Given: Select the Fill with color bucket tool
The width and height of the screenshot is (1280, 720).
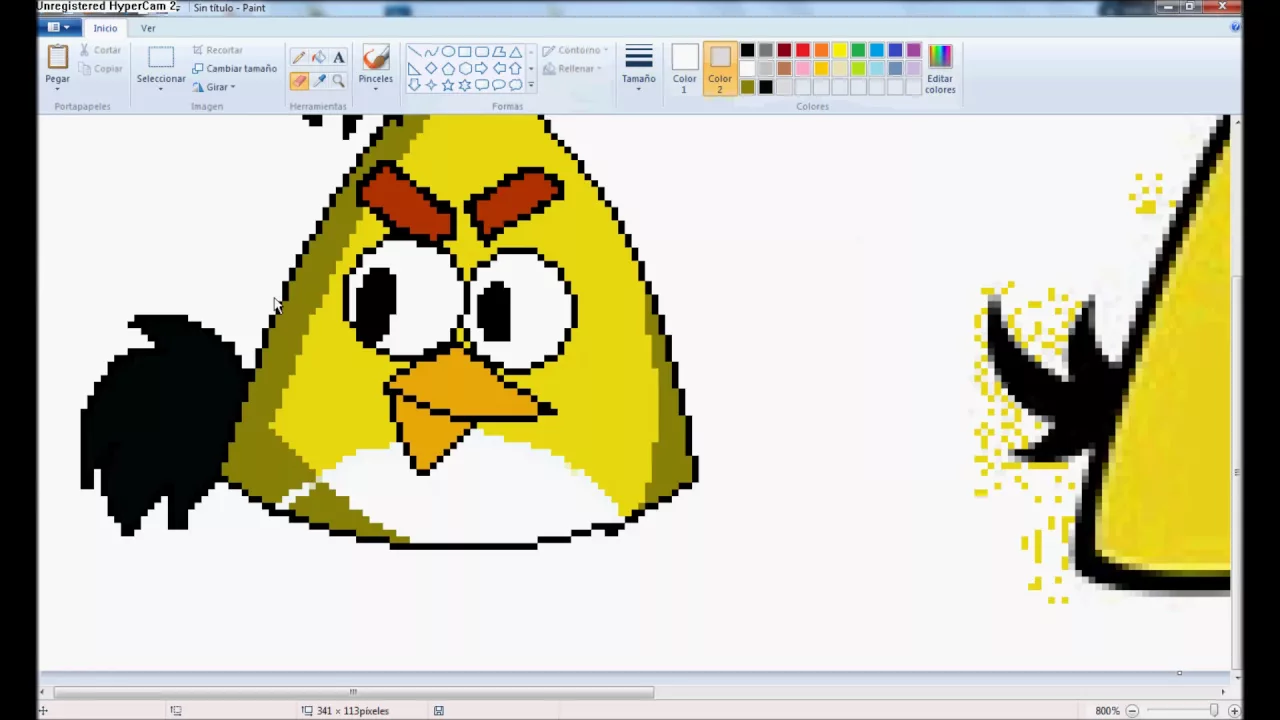Looking at the screenshot, I should click(318, 58).
